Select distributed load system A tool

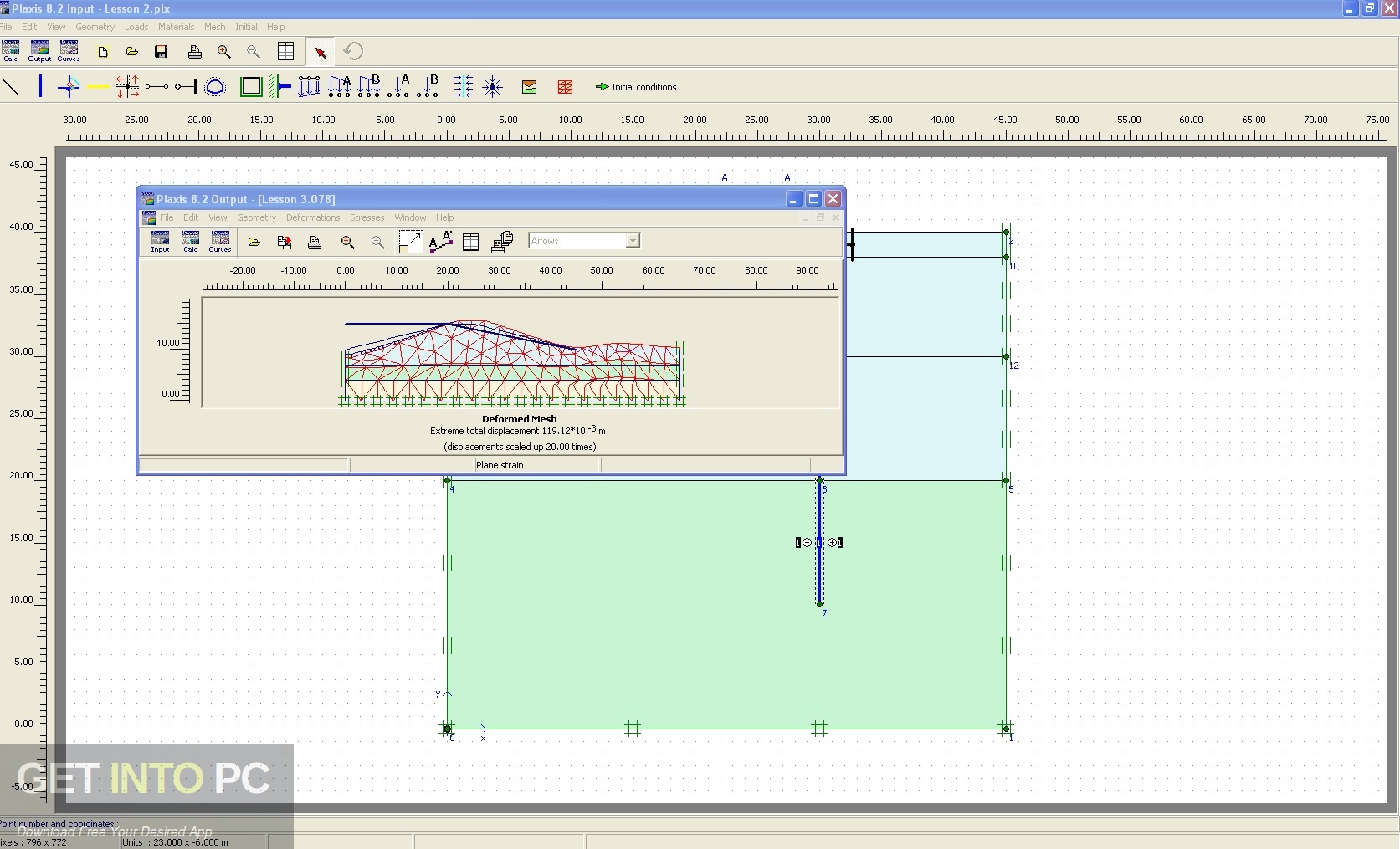(340, 86)
